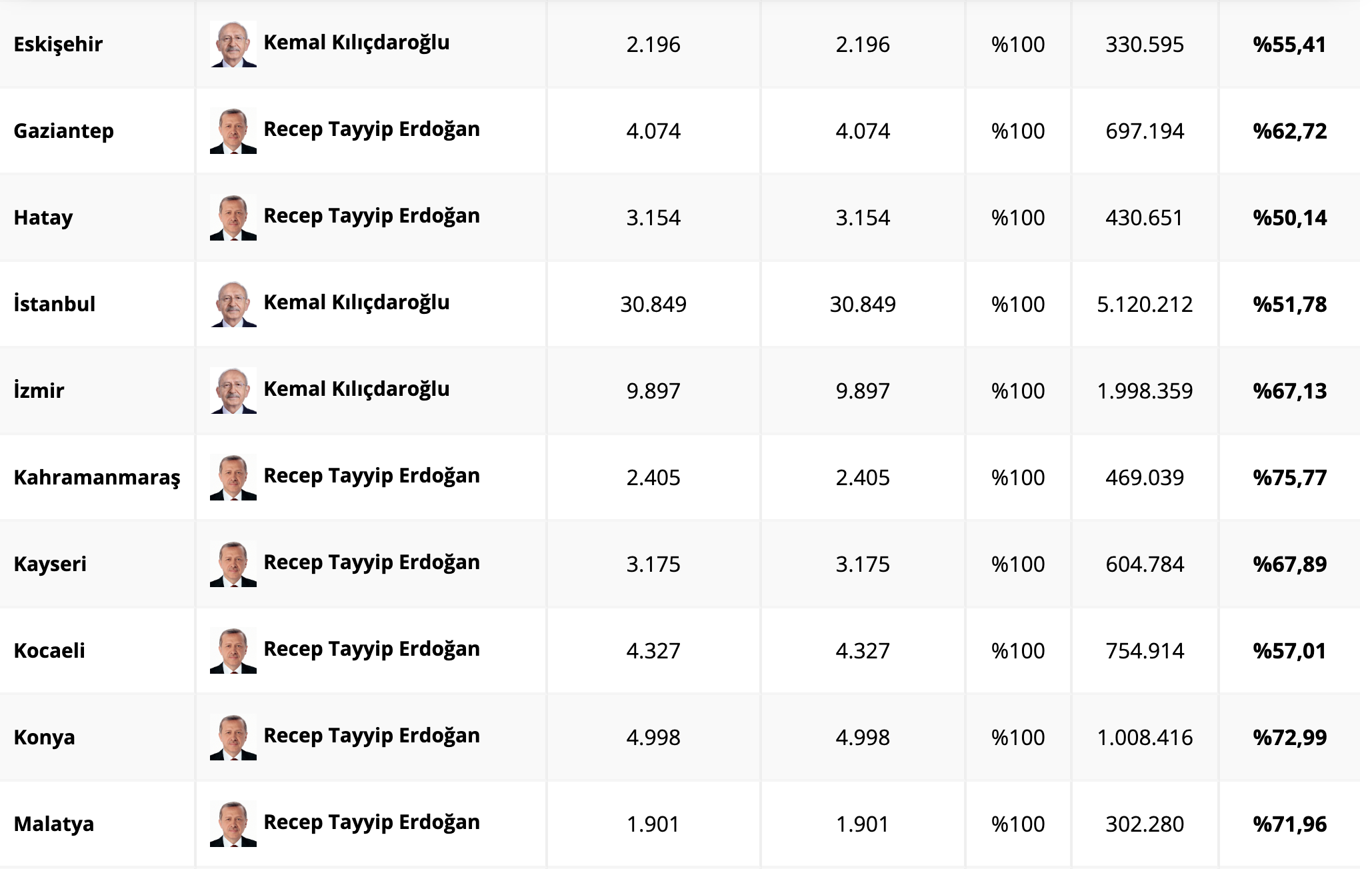
Task: Open the İstanbul city row label
Action: [x=55, y=305]
